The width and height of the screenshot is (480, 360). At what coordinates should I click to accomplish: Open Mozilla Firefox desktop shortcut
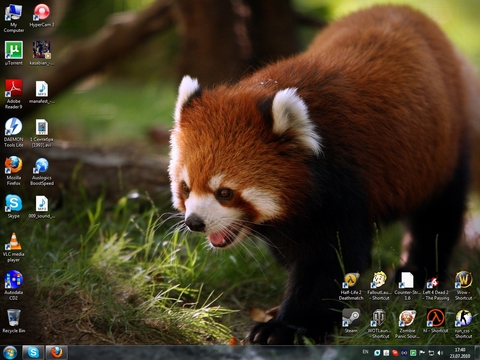click(x=14, y=171)
